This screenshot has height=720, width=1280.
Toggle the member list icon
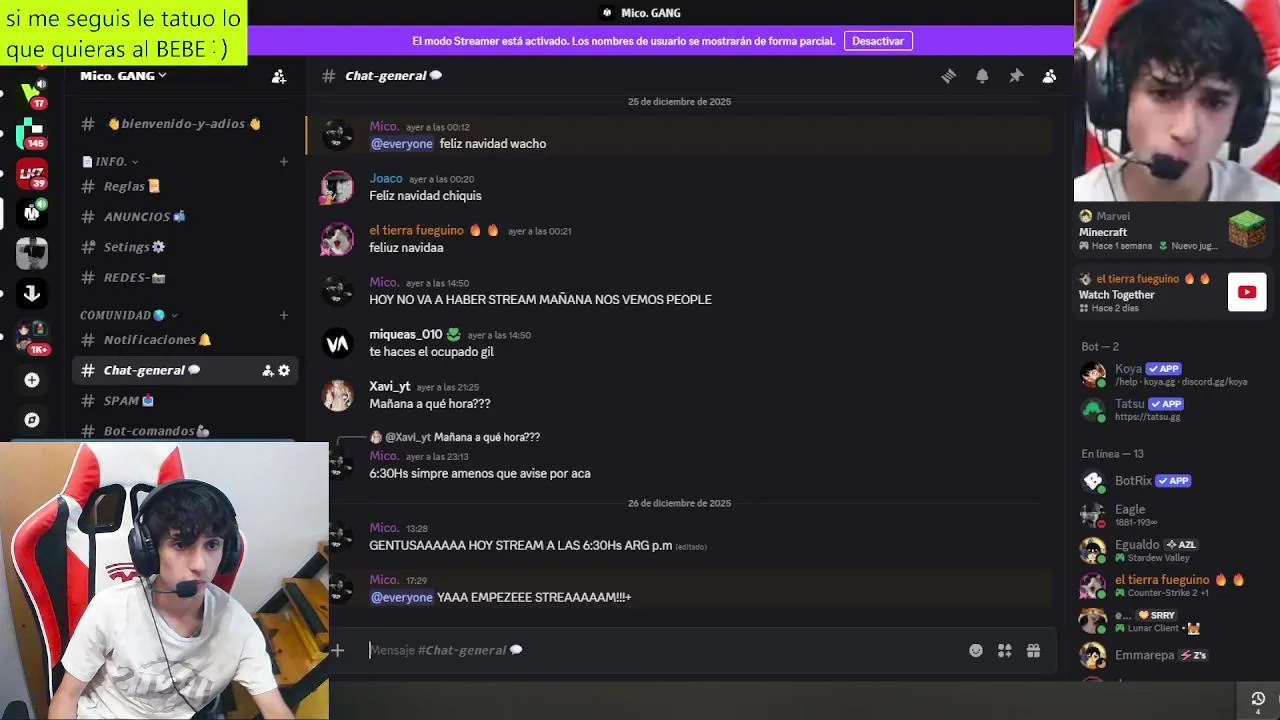pyautogui.click(x=1049, y=76)
